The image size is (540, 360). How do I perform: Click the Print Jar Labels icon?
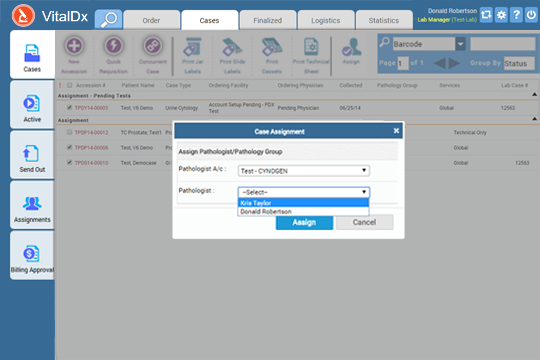(193, 47)
